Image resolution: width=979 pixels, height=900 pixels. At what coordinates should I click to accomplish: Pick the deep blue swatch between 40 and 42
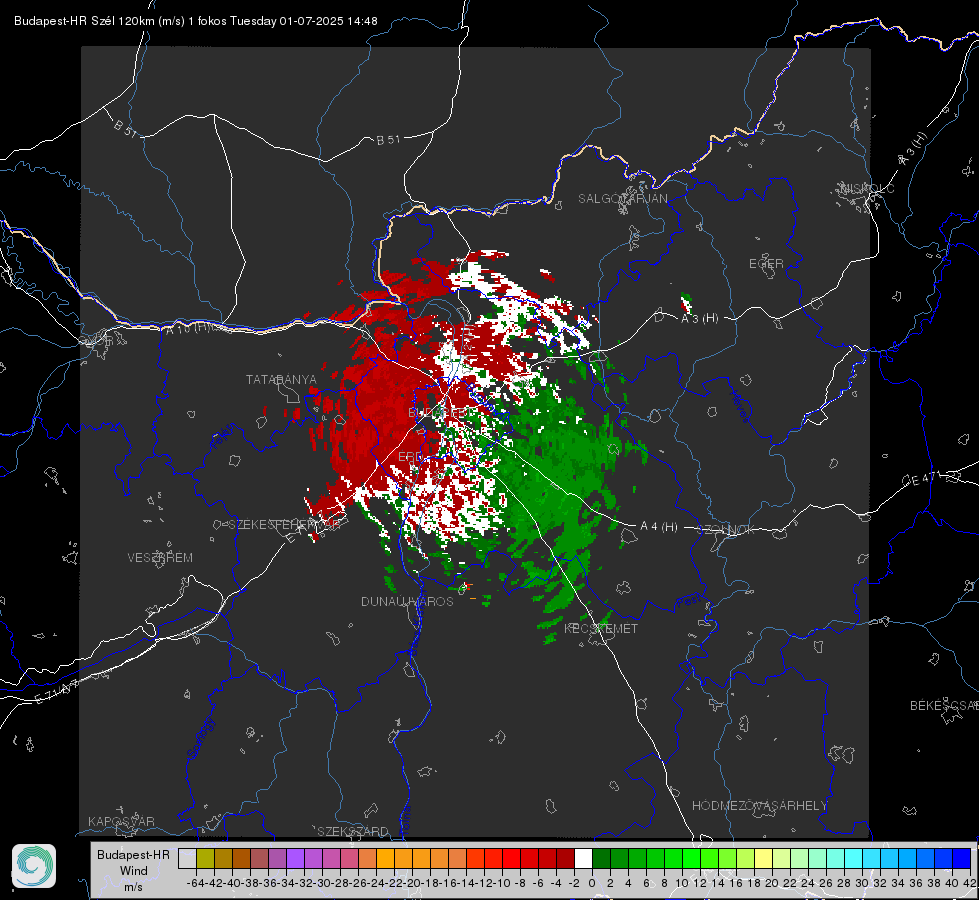961,859
